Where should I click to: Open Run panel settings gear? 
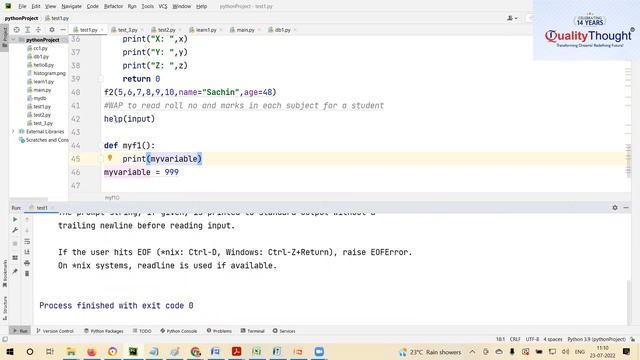(615, 208)
